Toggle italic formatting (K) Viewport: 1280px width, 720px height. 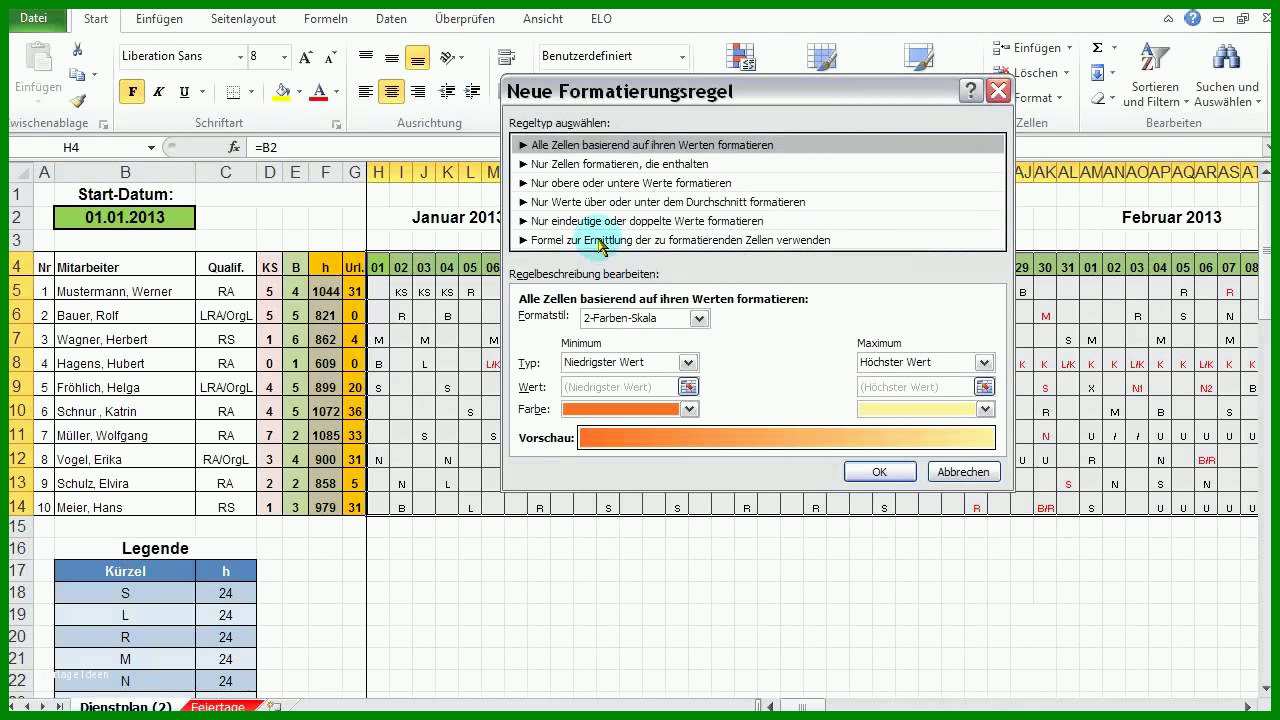click(158, 92)
